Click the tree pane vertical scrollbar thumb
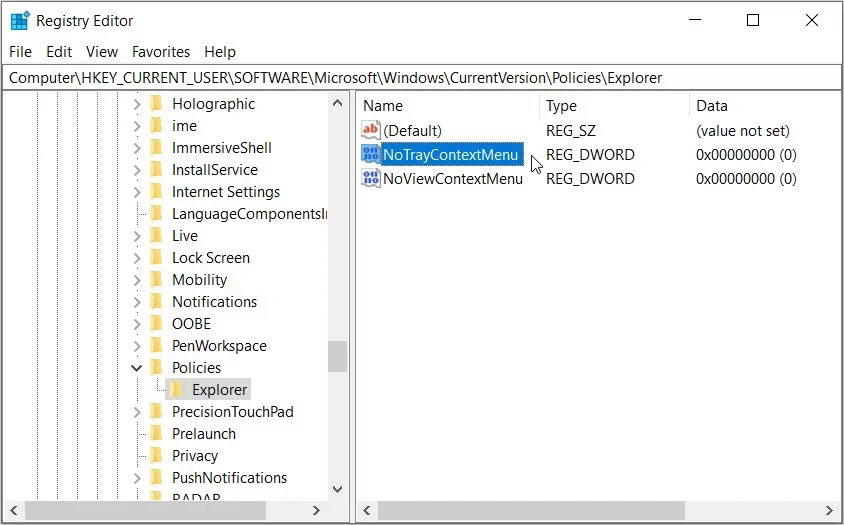The width and height of the screenshot is (844, 525). pyautogui.click(x=338, y=356)
